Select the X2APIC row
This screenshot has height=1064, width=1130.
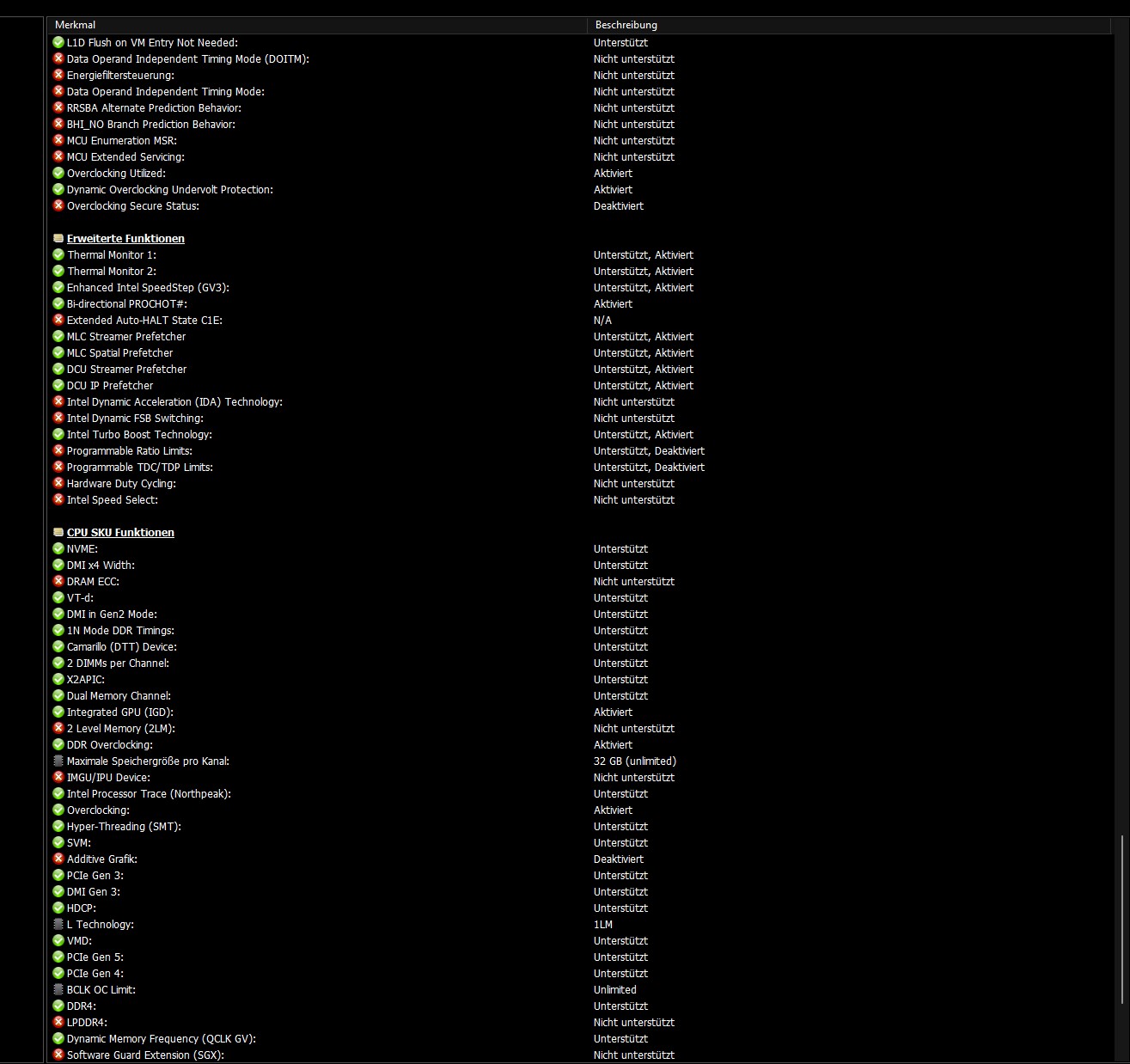(581, 680)
